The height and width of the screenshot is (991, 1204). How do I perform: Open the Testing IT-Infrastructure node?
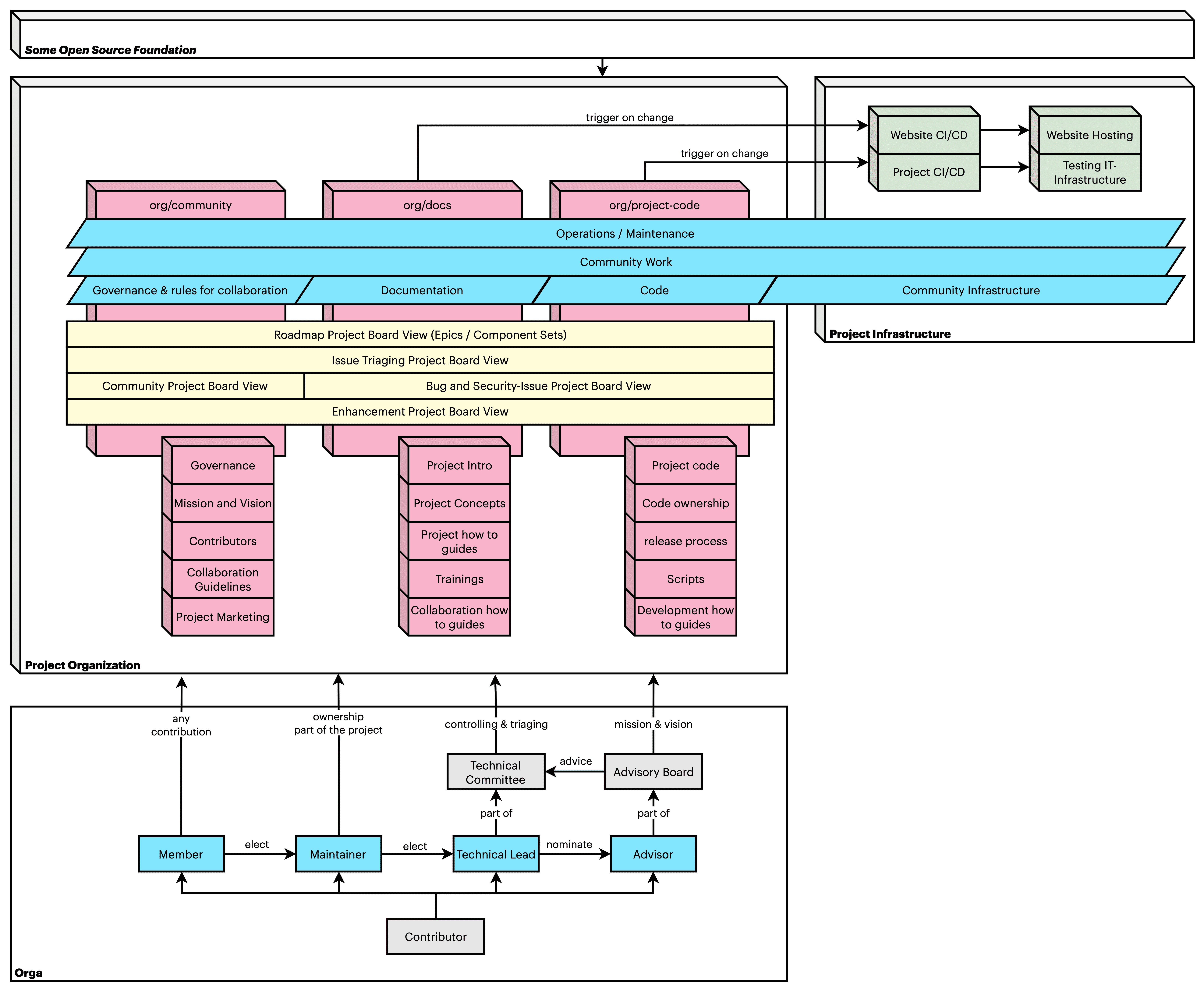coord(1086,172)
